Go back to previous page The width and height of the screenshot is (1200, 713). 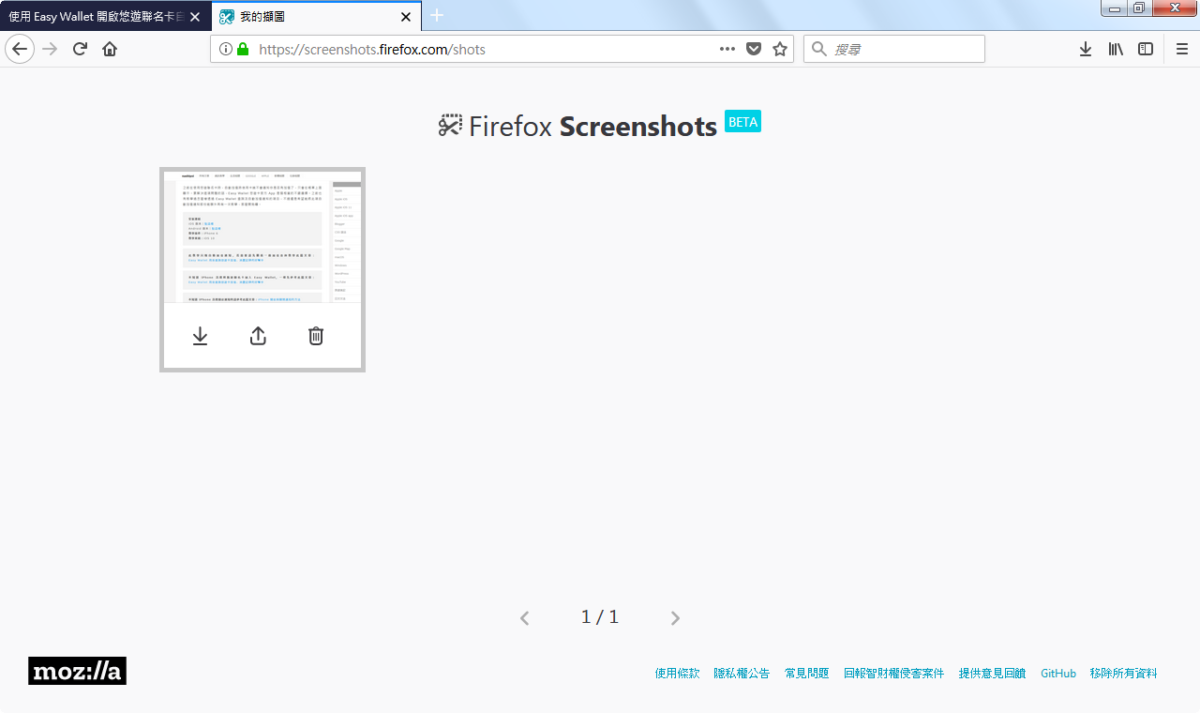tap(20, 49)
